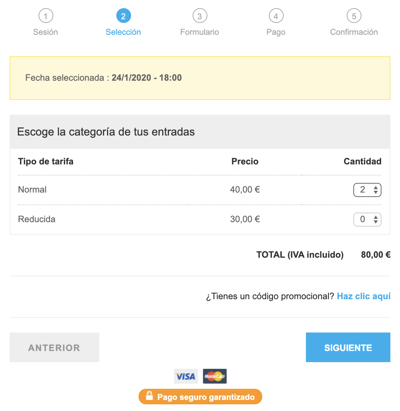Click the MasterCard logo
This screenshot has width=400, height=411.
tap(215, 376)
